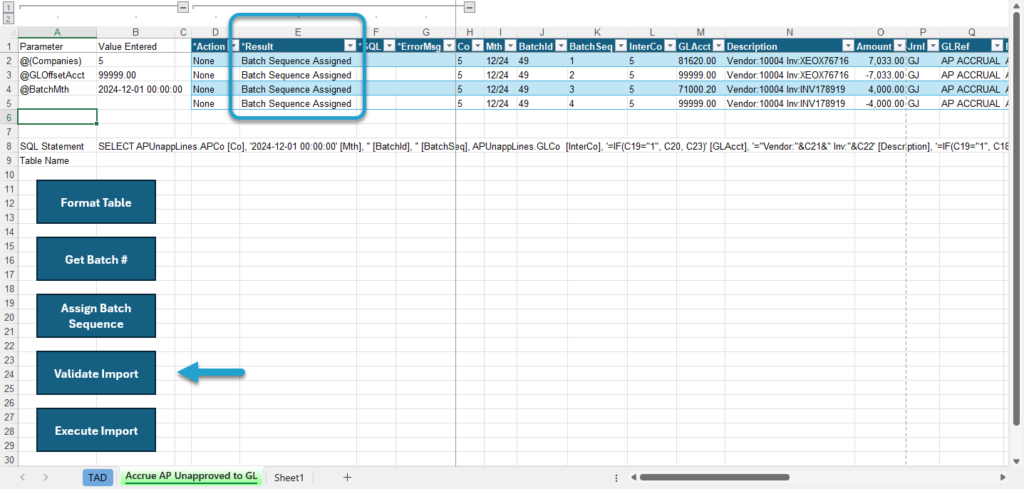The height and width of the screenshot is (489, 1024).
Task: Open the GLRef column filter dropdown
Action: pos(997,46)
